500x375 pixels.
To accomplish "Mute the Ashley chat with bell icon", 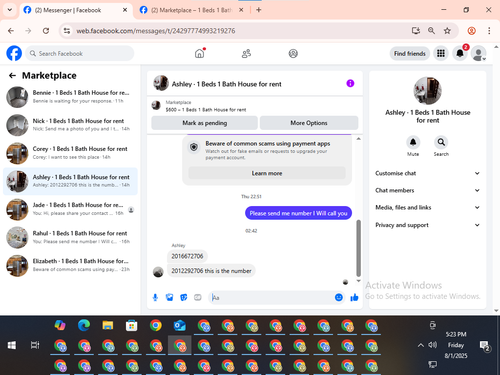I will pos(413,142).
